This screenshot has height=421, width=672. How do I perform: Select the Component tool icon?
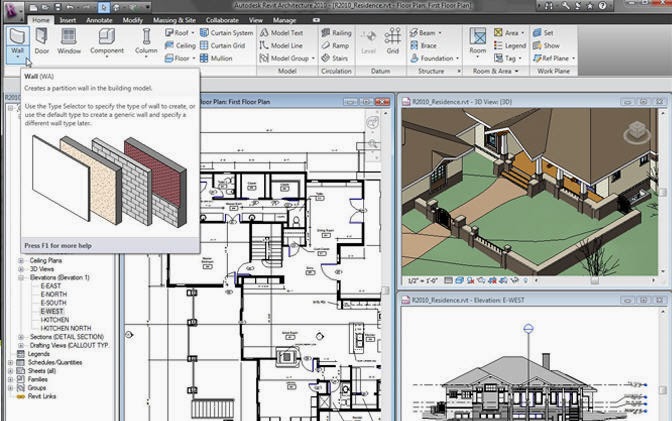[107, 36]
